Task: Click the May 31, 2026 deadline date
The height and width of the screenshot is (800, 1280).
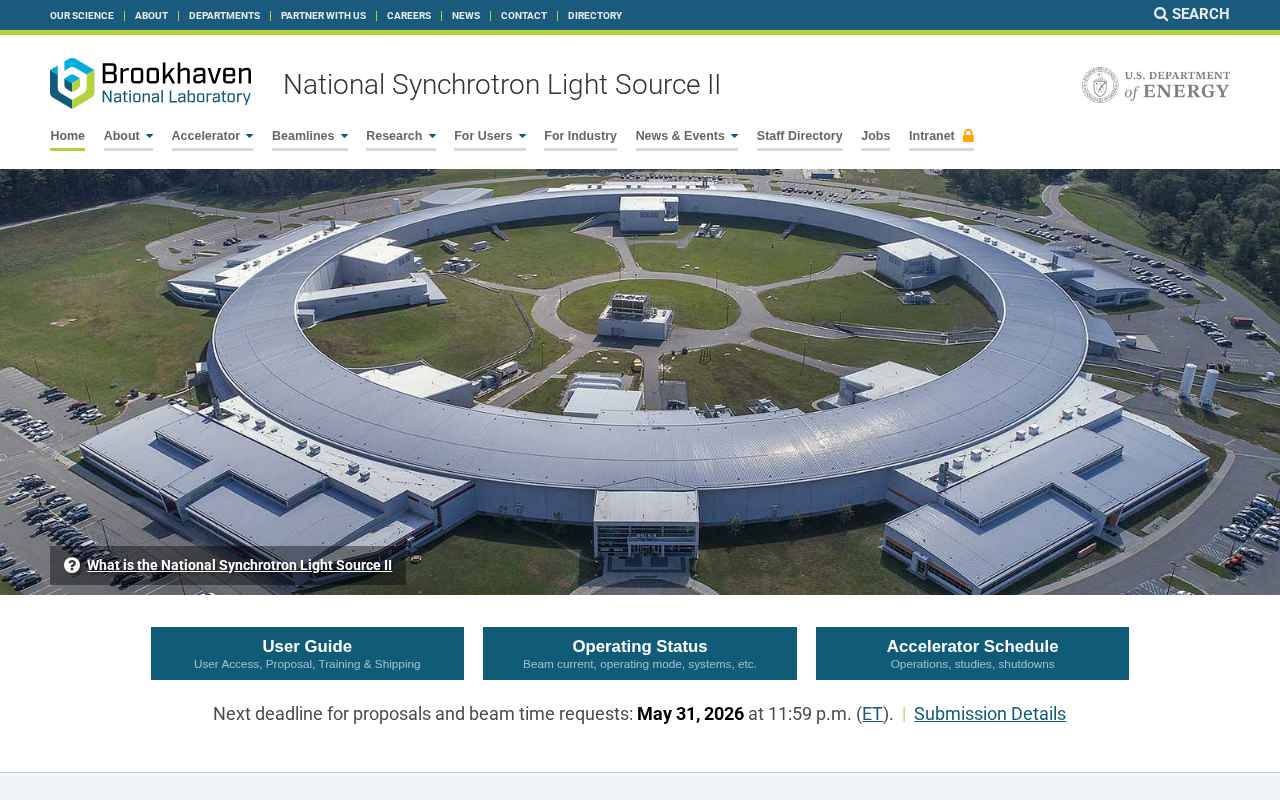Action: (x=690, y=714)
